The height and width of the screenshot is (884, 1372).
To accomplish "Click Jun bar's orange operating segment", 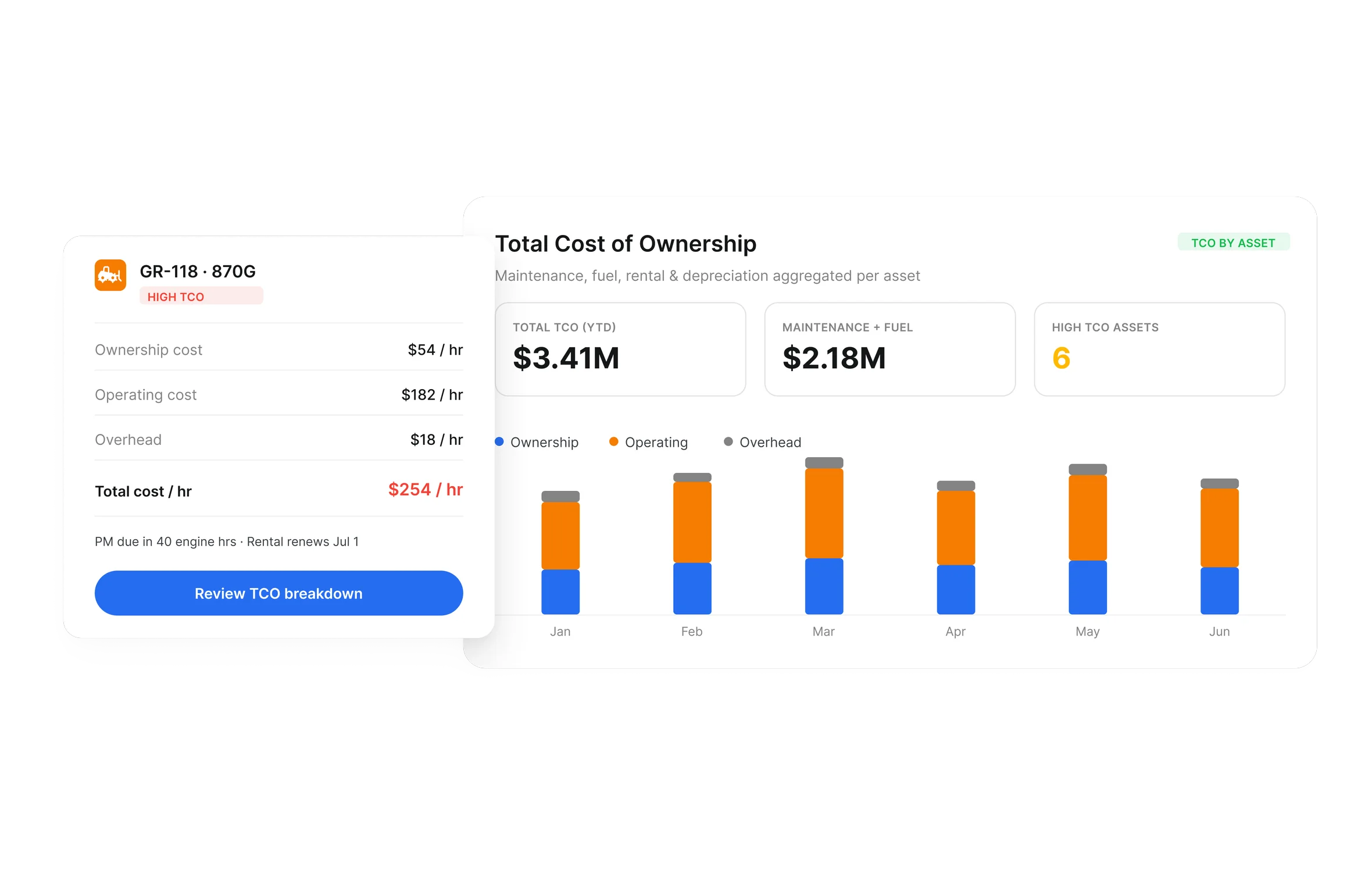I will point(1220,527).
